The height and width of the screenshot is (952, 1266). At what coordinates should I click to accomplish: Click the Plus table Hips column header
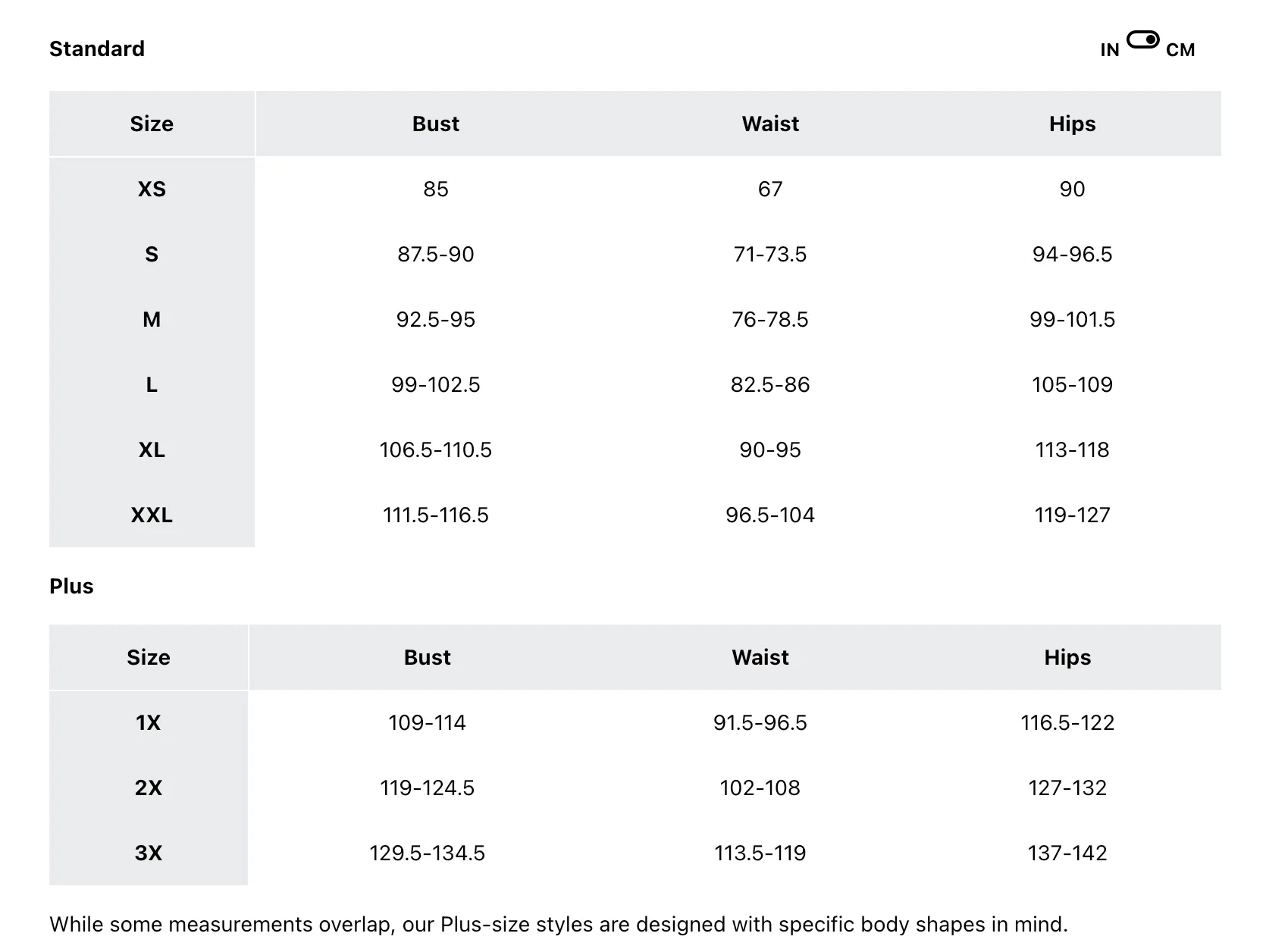pyautogui.click(x=1067, y=657)
